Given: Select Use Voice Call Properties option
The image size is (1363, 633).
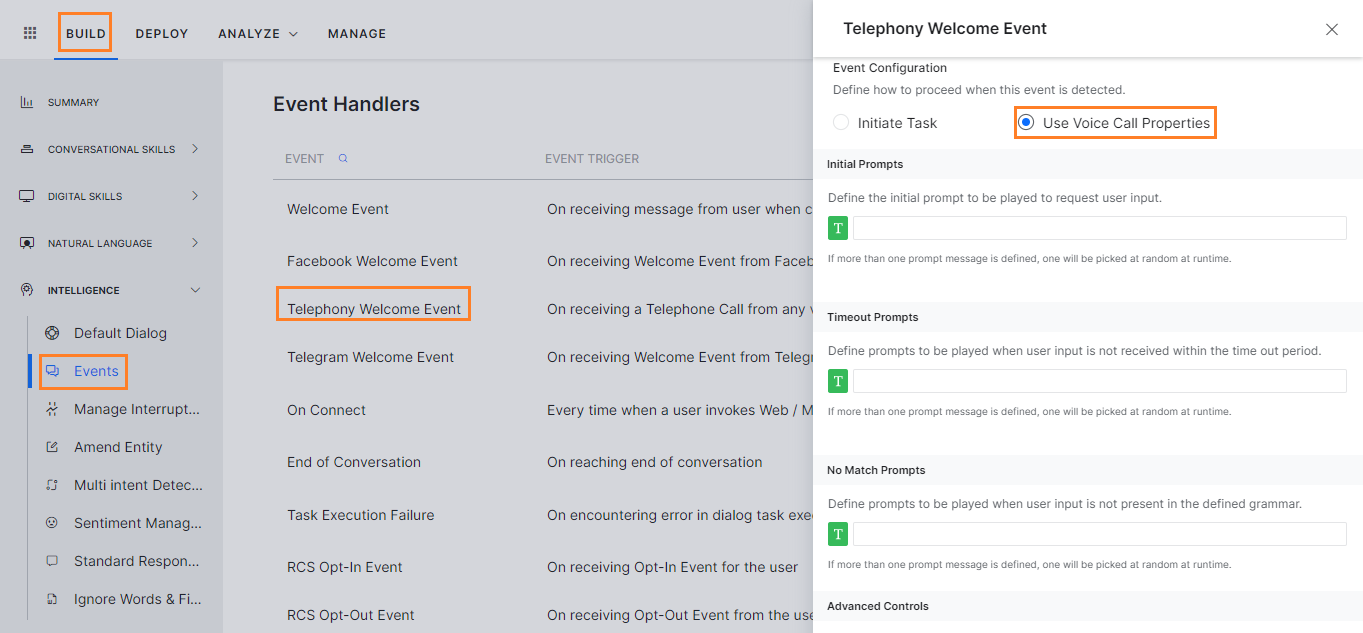Looking at the screenshot, I should (1026, 123).
